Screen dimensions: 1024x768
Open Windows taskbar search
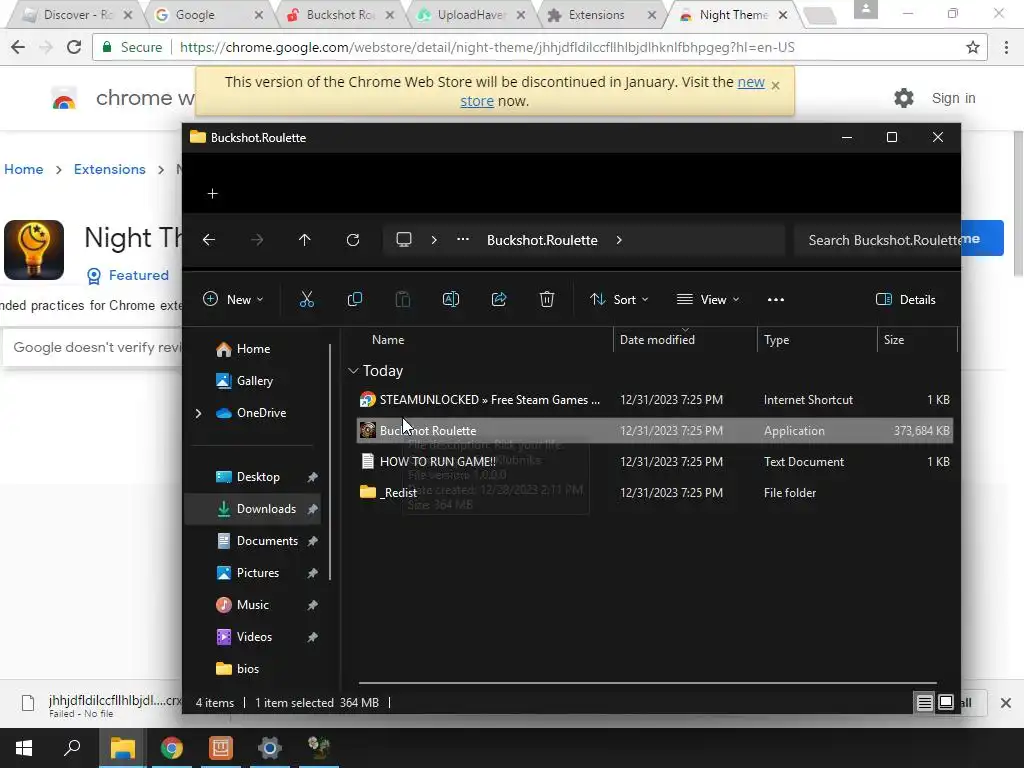72,748
